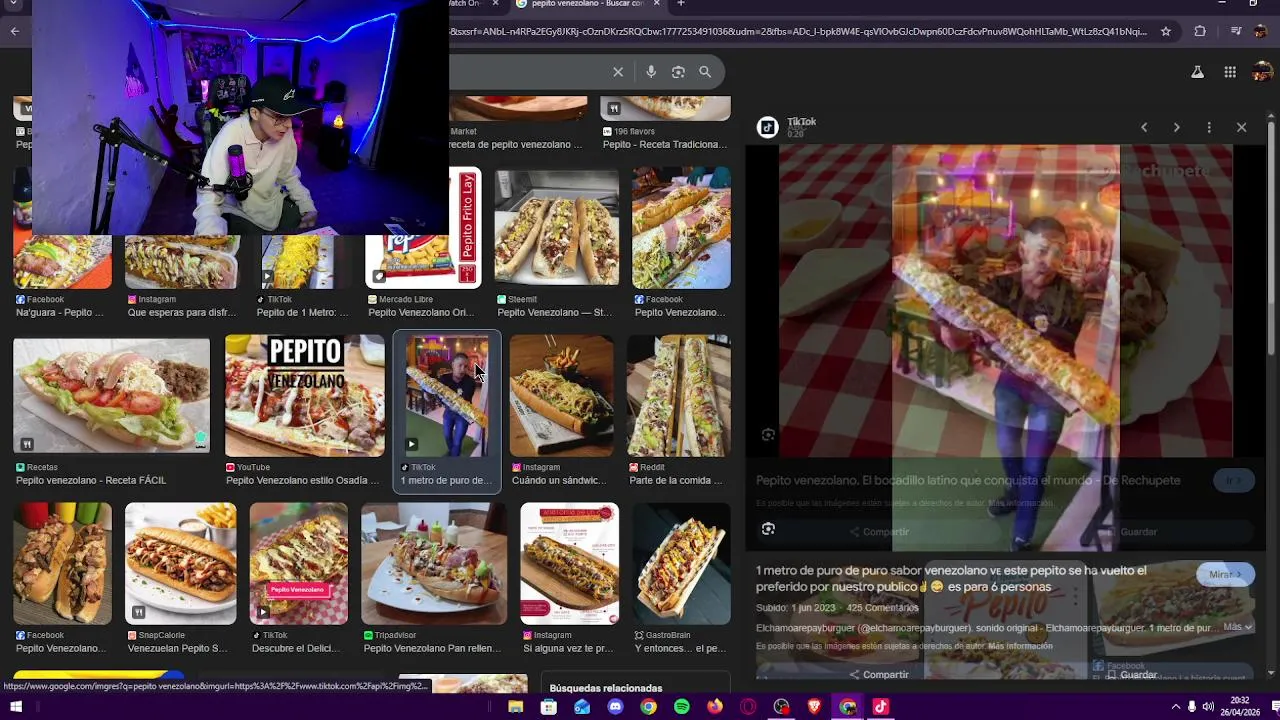This screenshot has width=1280, height=720.
Task: Open the Reddit 'Parte de la comida' thumbnail
Action: [x=678, y=395]
